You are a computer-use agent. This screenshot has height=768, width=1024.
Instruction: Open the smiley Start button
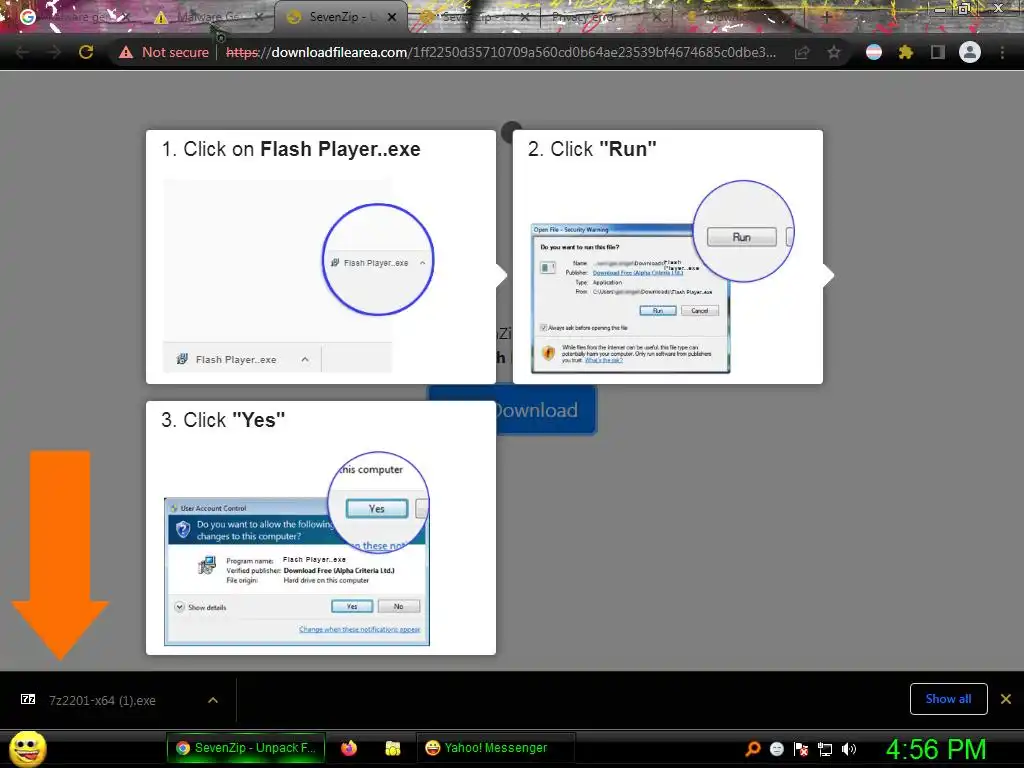(27, 748)
